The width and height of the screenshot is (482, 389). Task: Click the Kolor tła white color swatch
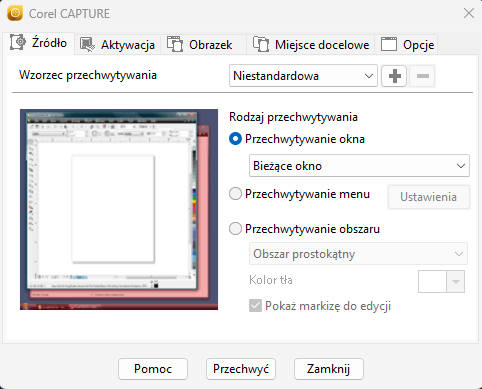(432, 282)
